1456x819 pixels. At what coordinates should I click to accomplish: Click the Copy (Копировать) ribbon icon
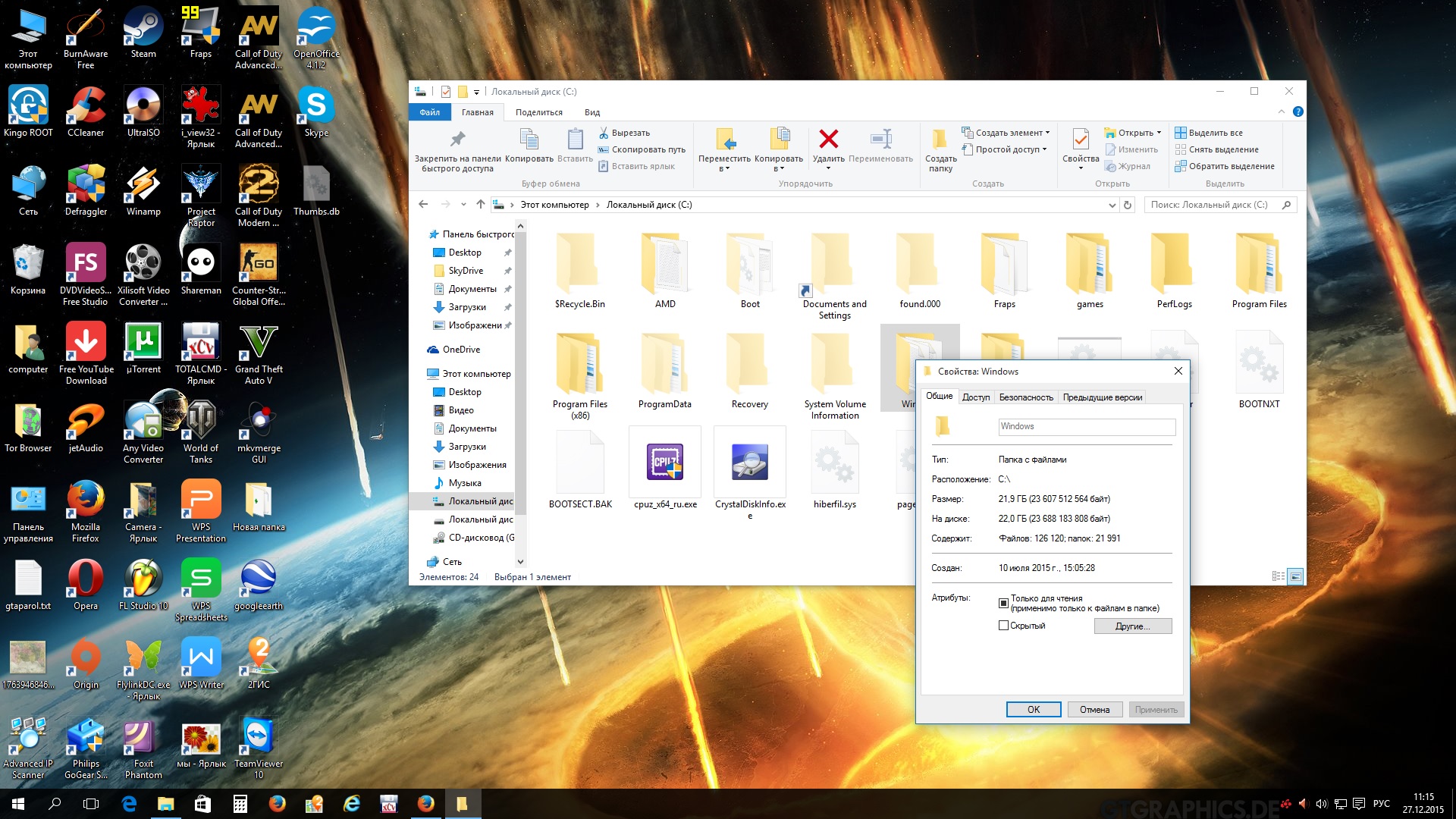click(529, 140)
